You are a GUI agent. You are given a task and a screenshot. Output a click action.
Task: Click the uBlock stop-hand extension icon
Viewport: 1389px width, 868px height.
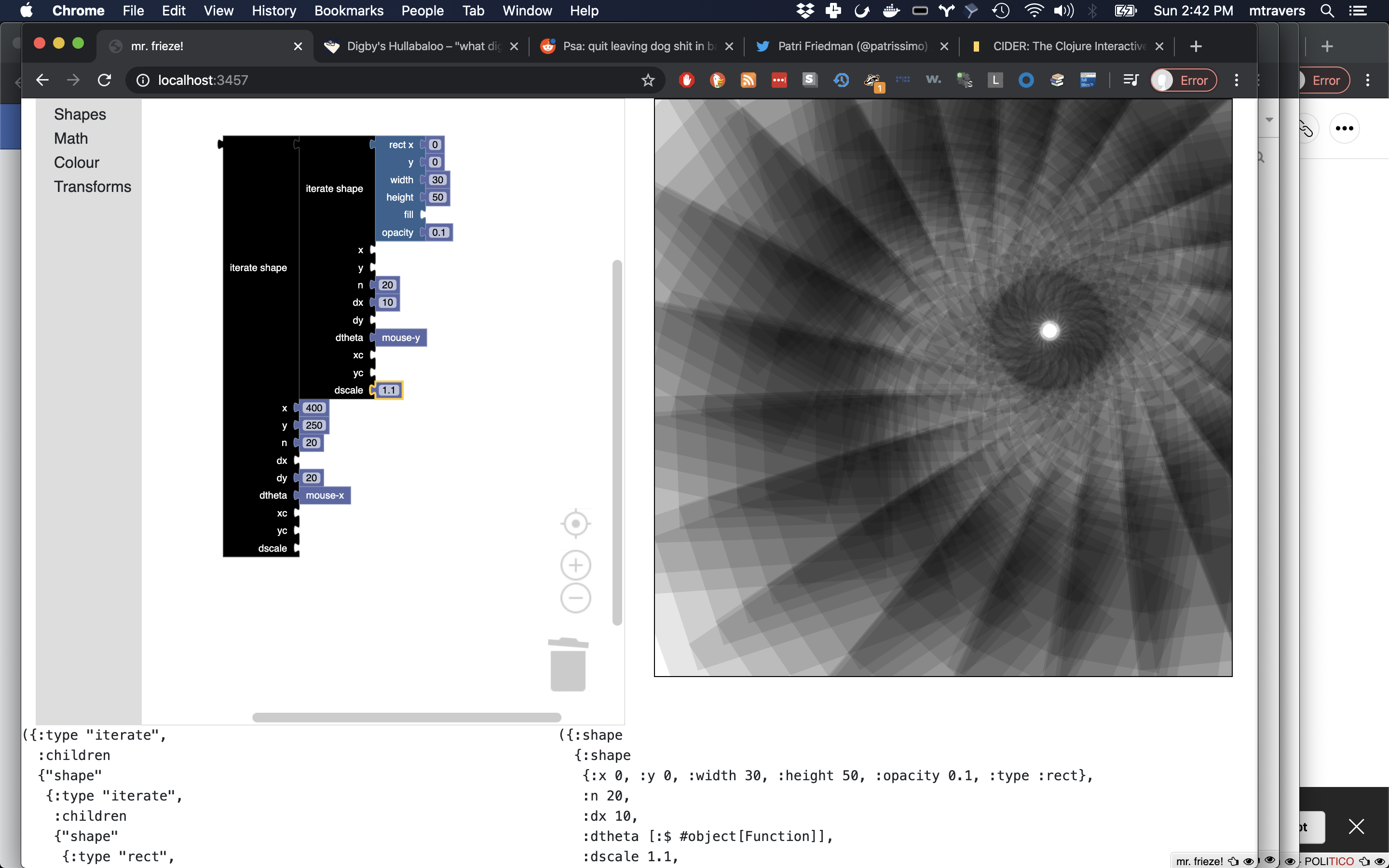tap(686, 81)
